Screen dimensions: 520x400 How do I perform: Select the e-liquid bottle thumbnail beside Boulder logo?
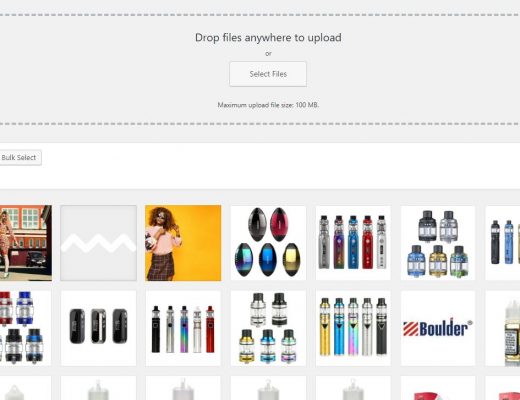click(503, 328)
